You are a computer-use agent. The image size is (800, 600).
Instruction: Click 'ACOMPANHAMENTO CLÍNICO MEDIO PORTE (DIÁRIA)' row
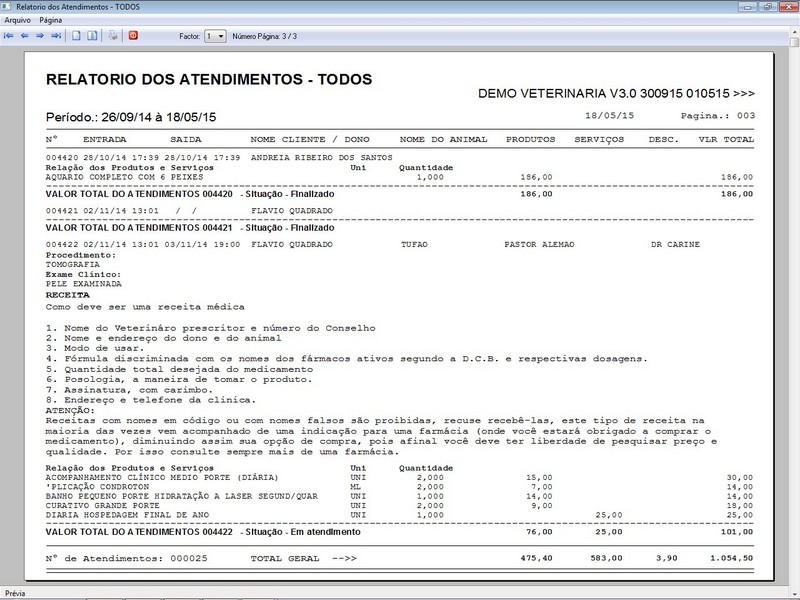399,478
